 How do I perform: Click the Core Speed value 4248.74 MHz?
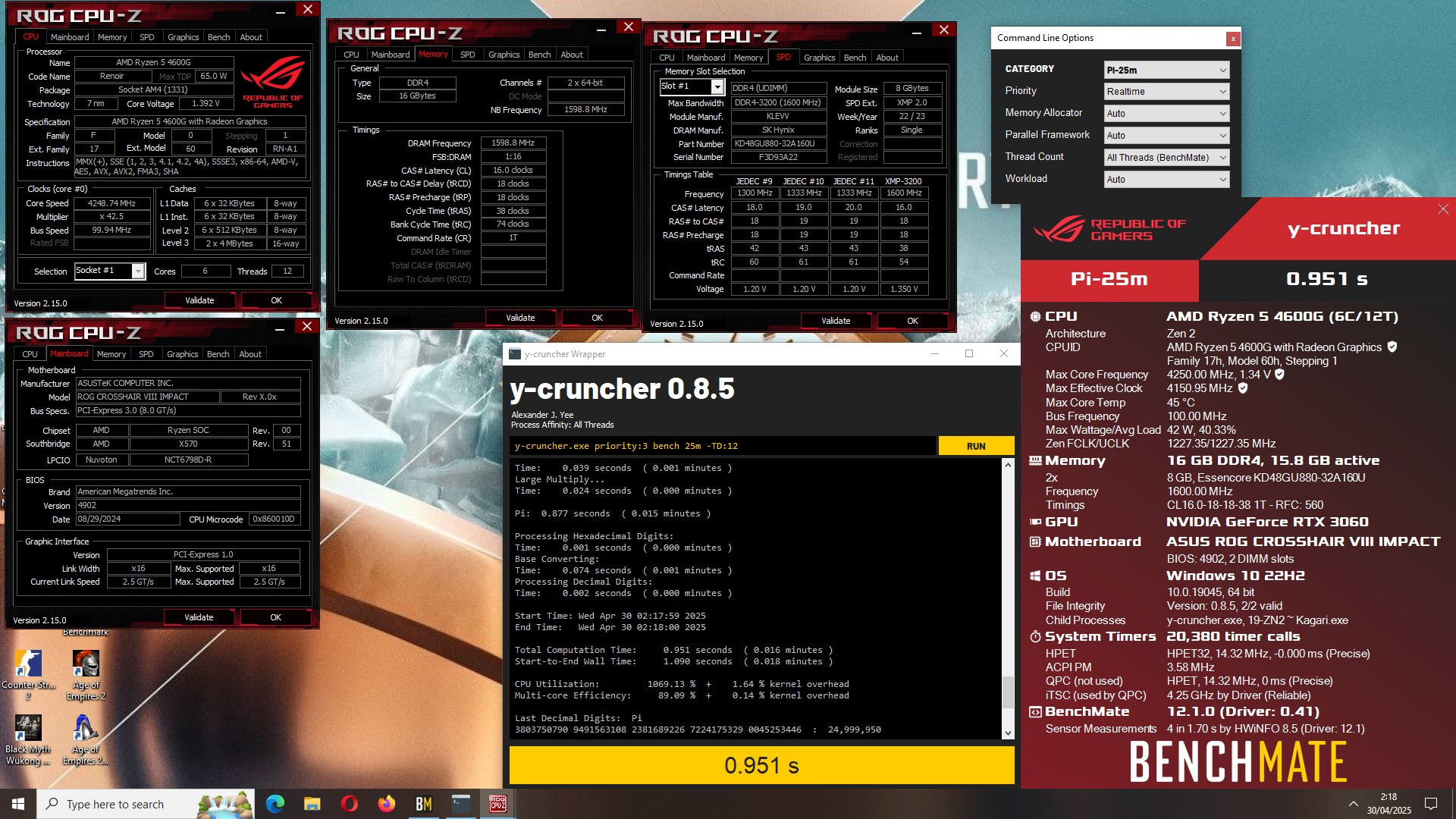111,204
